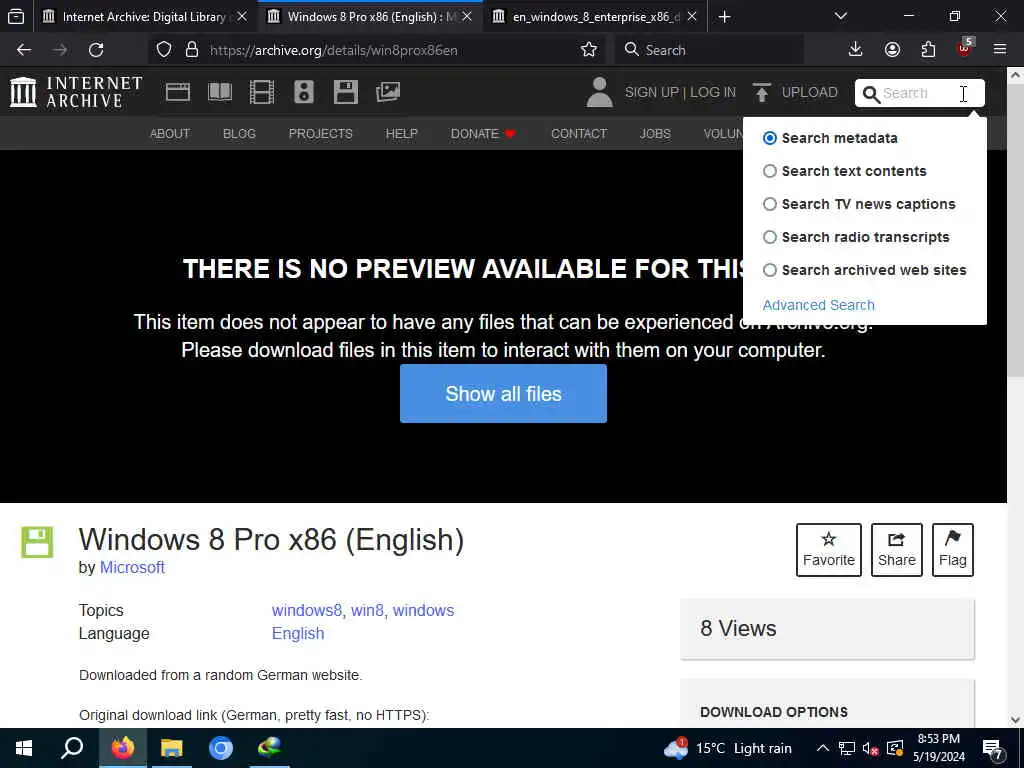Switch to Internet Archive: Digital Library tab
Image resolution: width=1024 pixels, height=768 pixels.
(144, 17)
